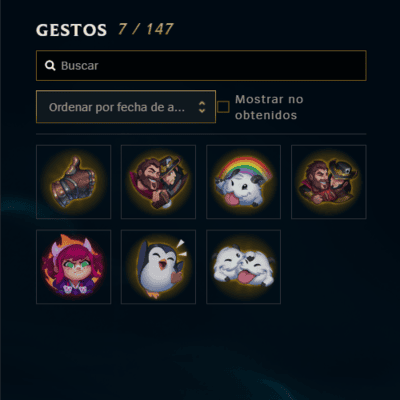This screenshot has width=400, height=400.
Task: Open the Ordenar por fecha dropdown
Action: tap(126, 107)
